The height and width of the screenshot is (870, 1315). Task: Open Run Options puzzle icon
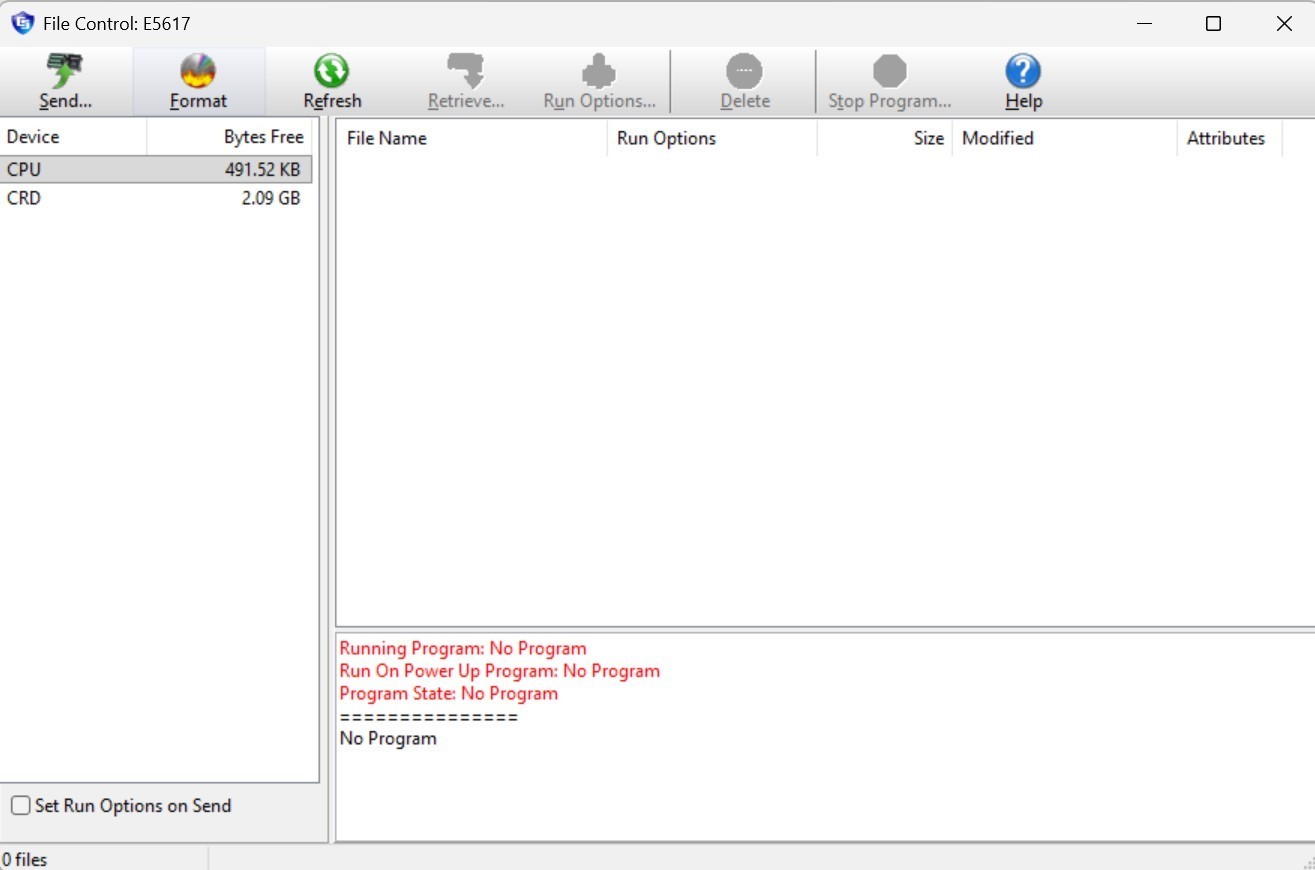[x=599, y=72]
